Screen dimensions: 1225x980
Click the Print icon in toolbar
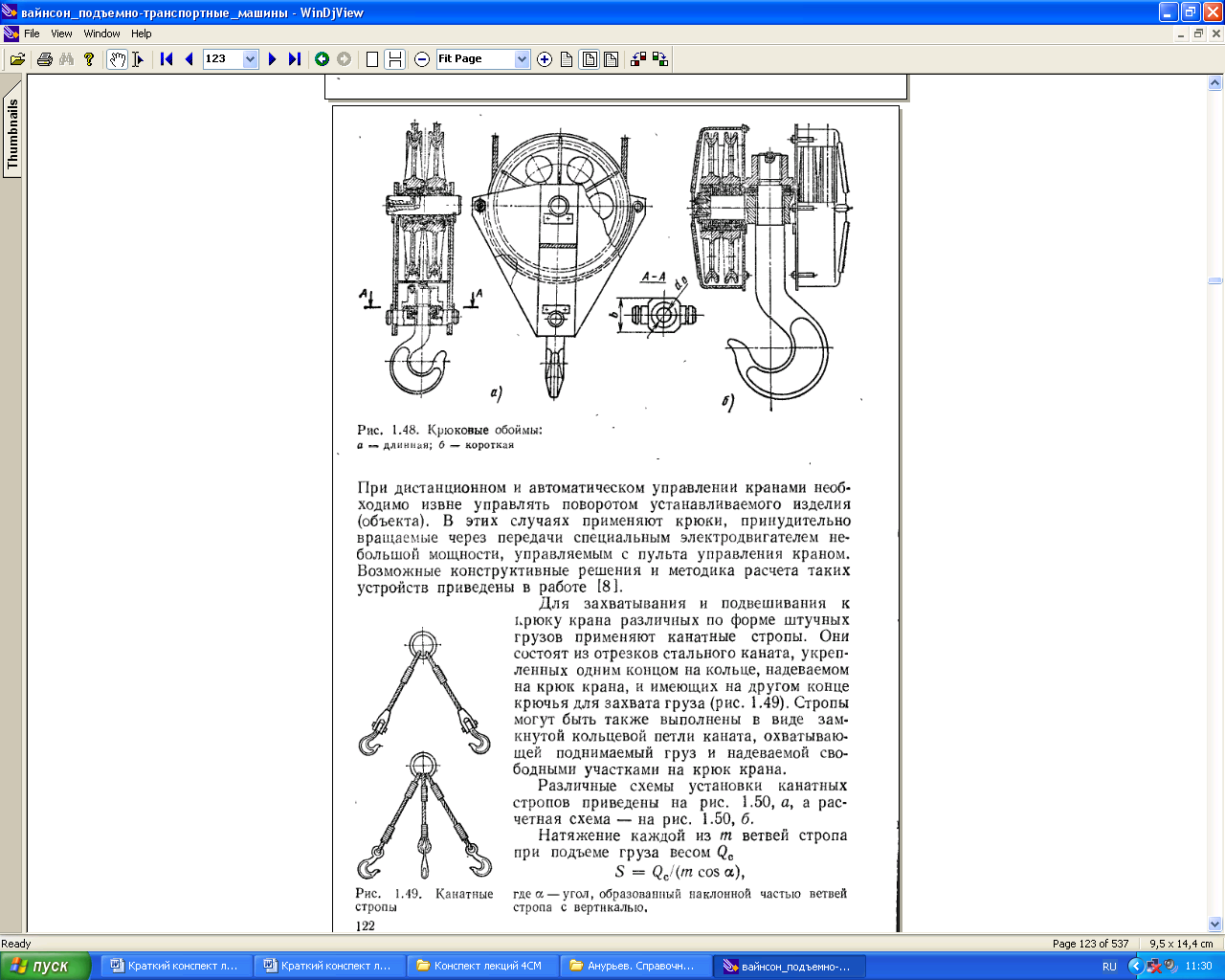coord(44,59)
